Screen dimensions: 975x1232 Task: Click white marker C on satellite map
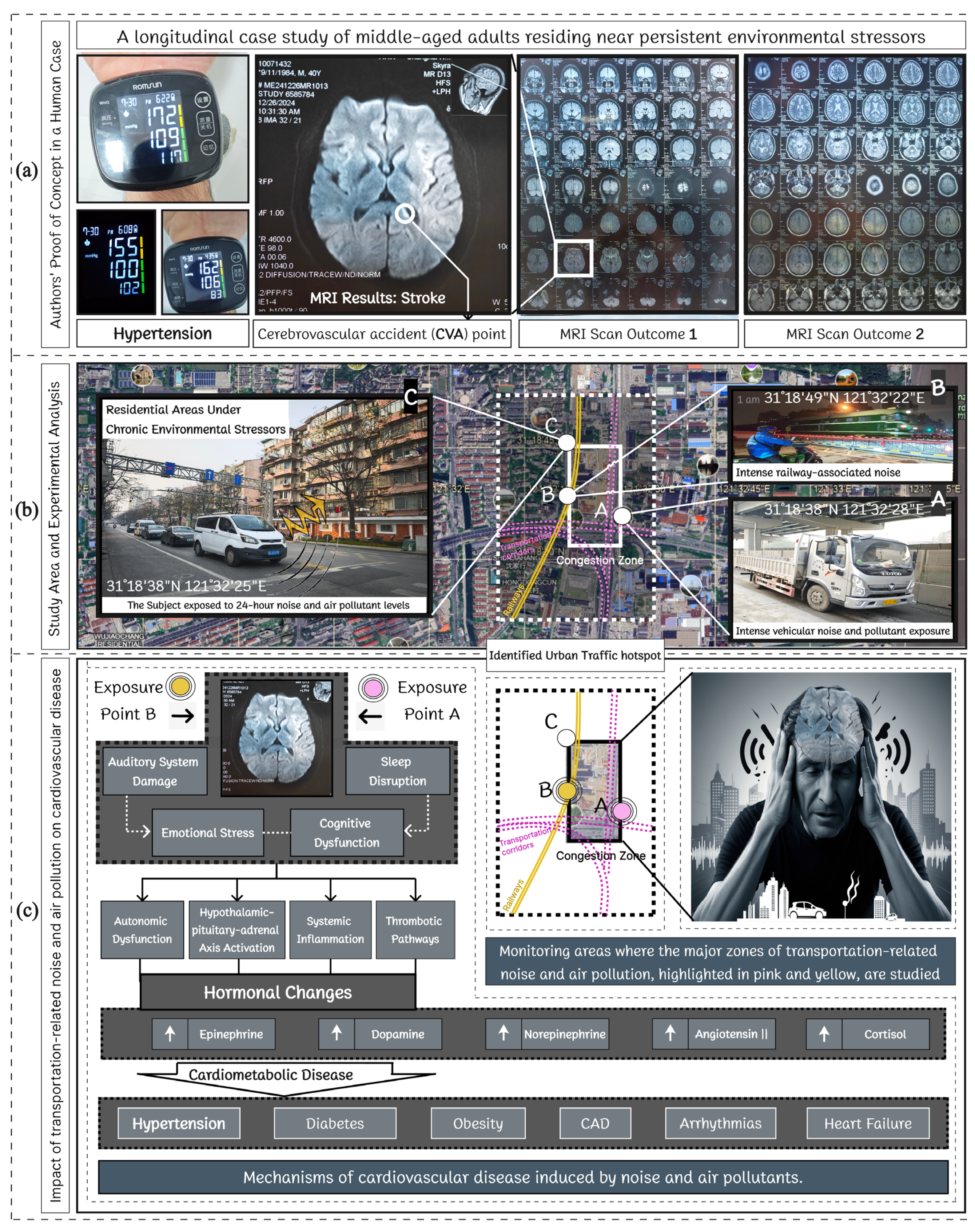click(x=566, y=442)
